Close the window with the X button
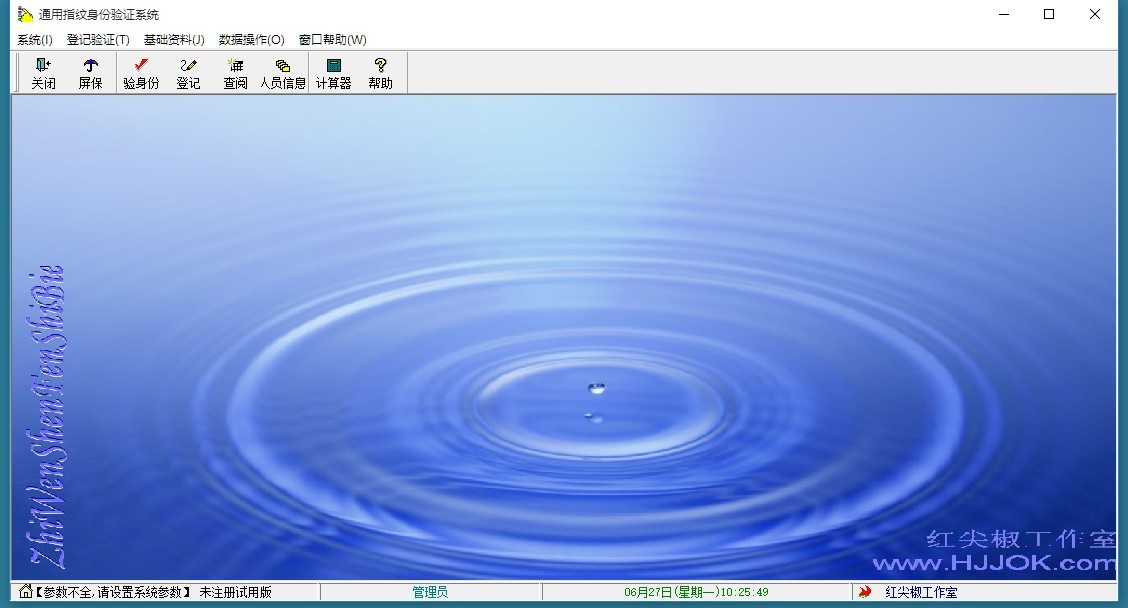1128x608 pixels. pos(1095,14)
